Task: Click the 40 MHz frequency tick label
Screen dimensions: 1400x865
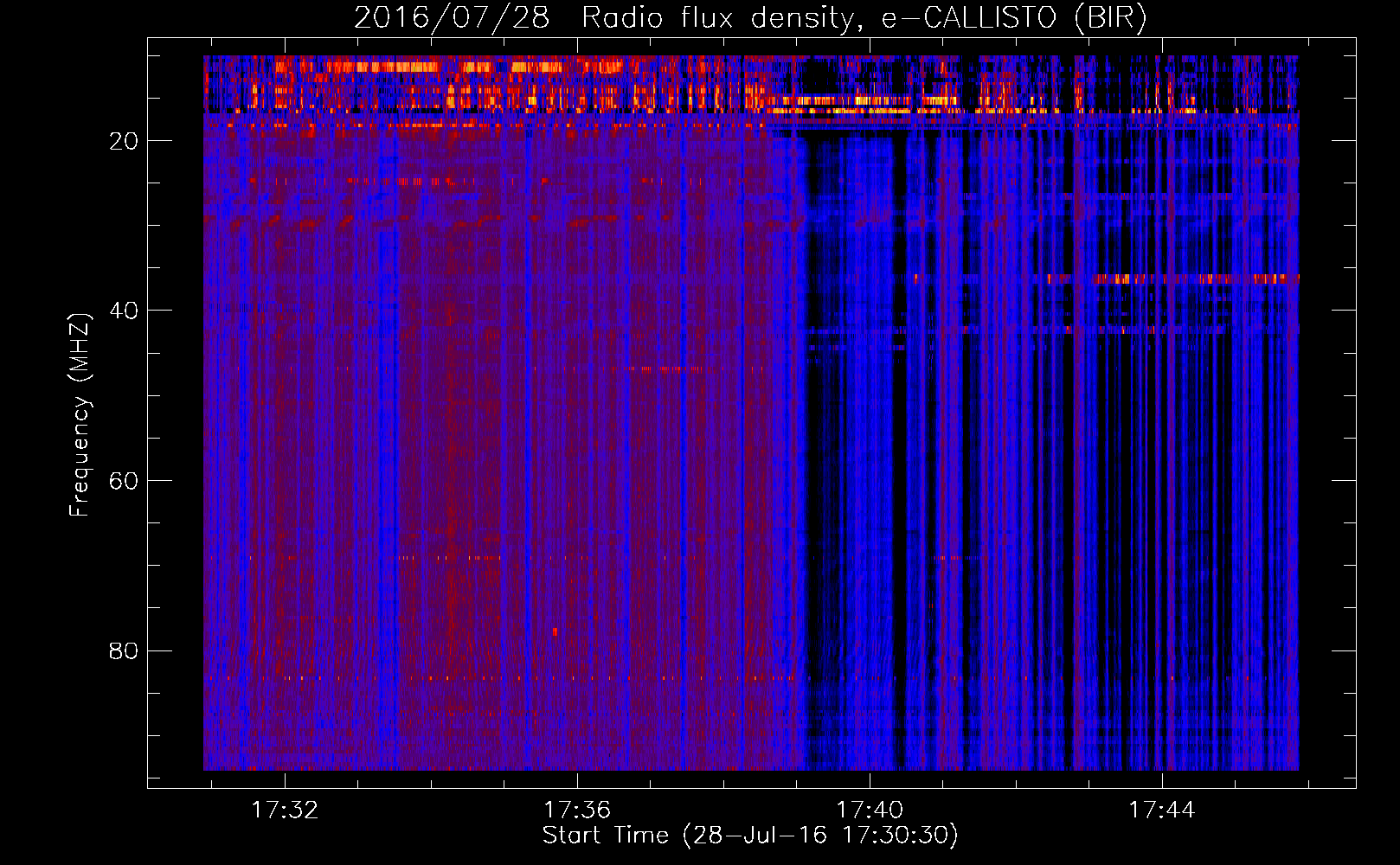Action: pos(124,311)
